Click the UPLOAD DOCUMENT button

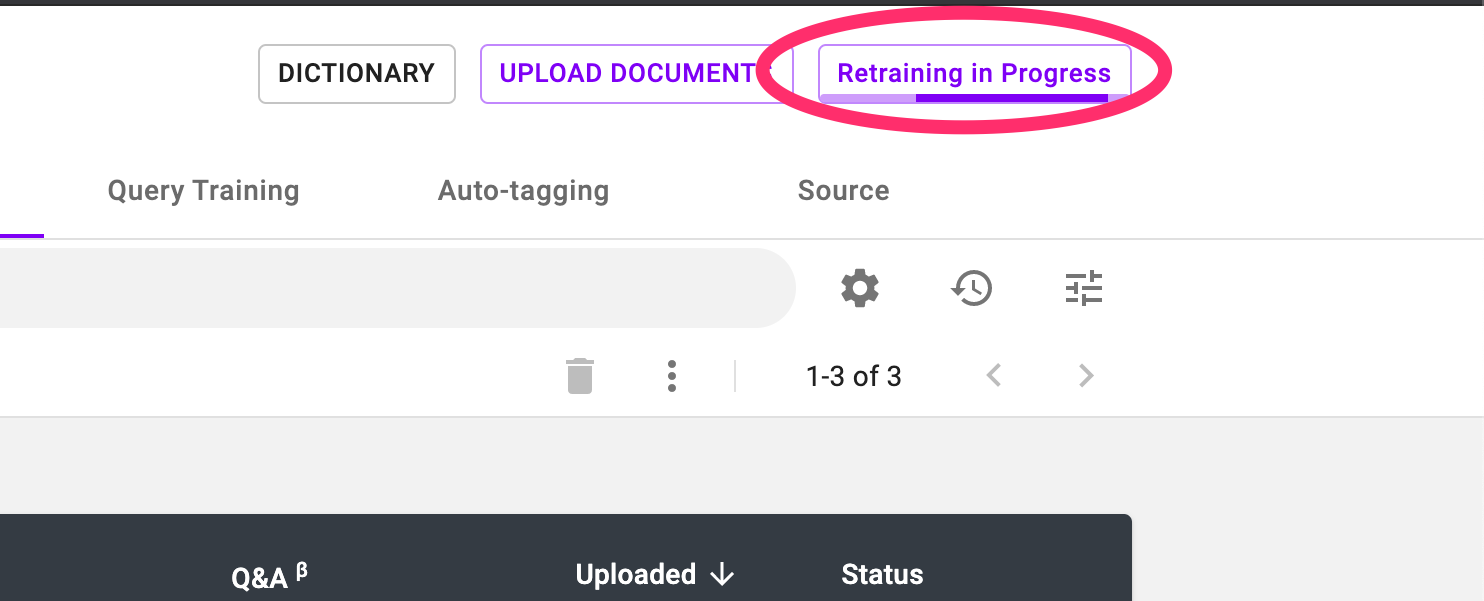637,74
